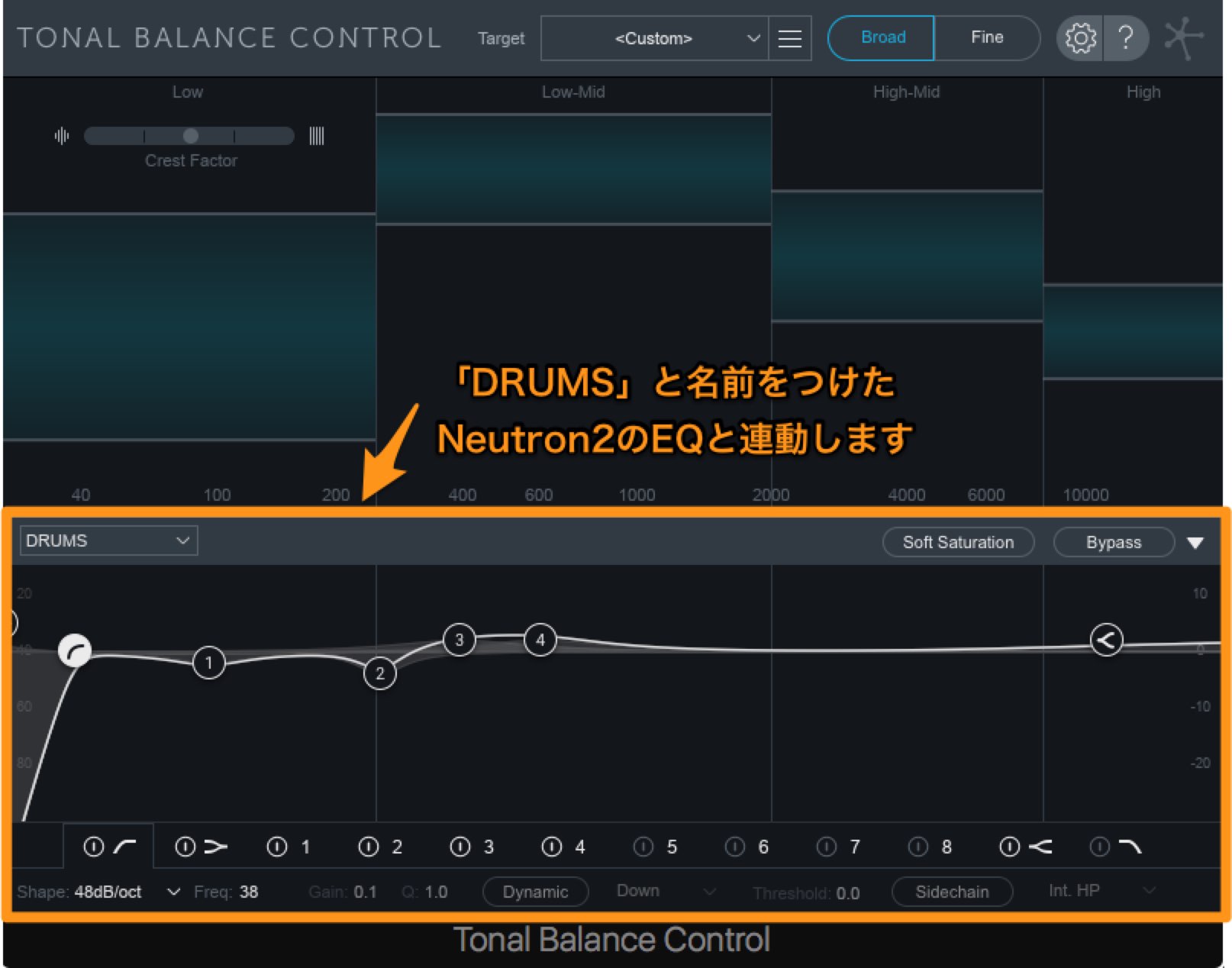Click the Low-Mid band target range

[573, 169]
